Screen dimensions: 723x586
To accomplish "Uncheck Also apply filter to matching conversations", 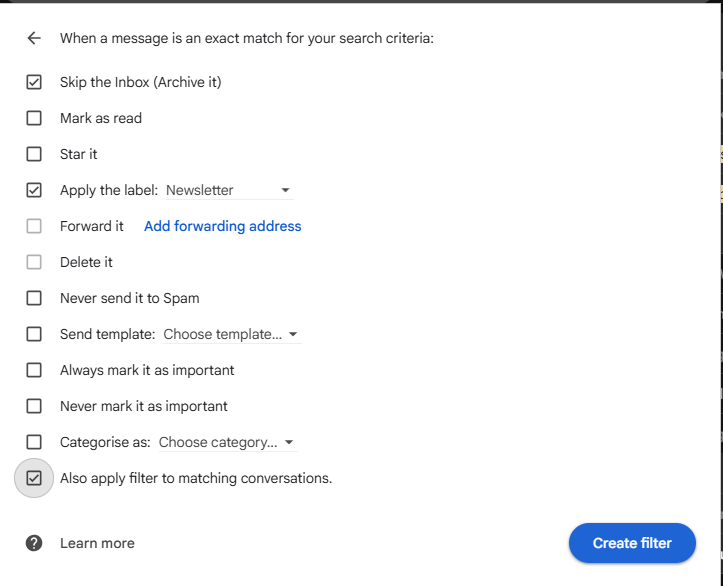I will (34, 478).
